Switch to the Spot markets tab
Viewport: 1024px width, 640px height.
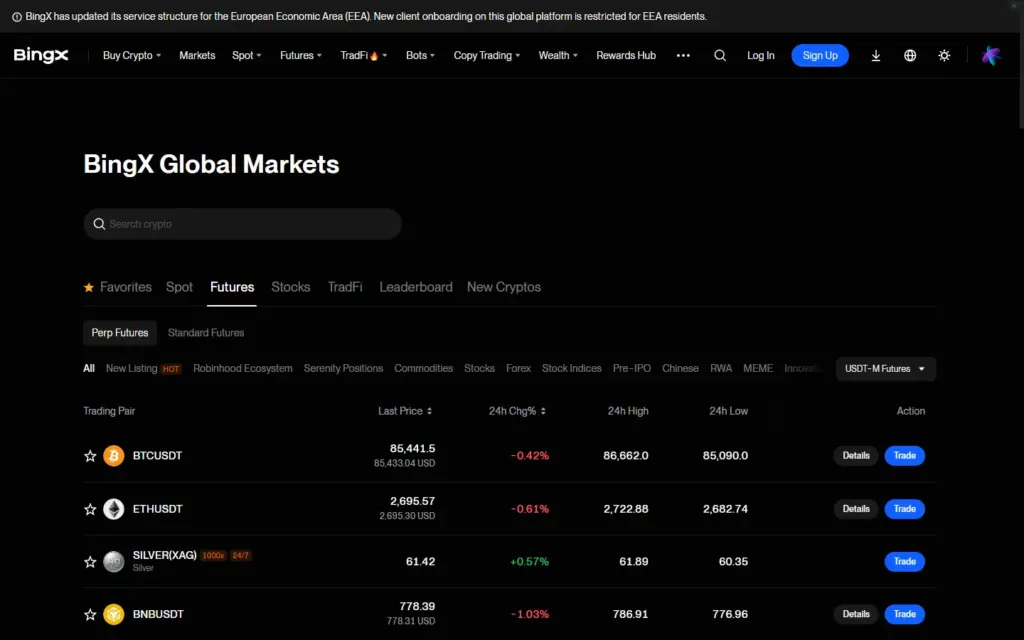tap(179, 287)
